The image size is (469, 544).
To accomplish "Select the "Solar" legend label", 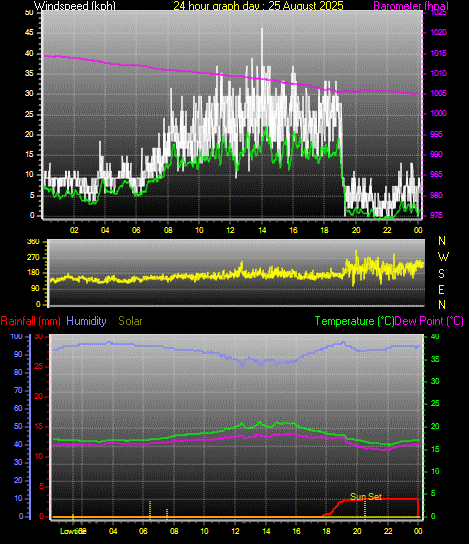I will pos(130,321).
